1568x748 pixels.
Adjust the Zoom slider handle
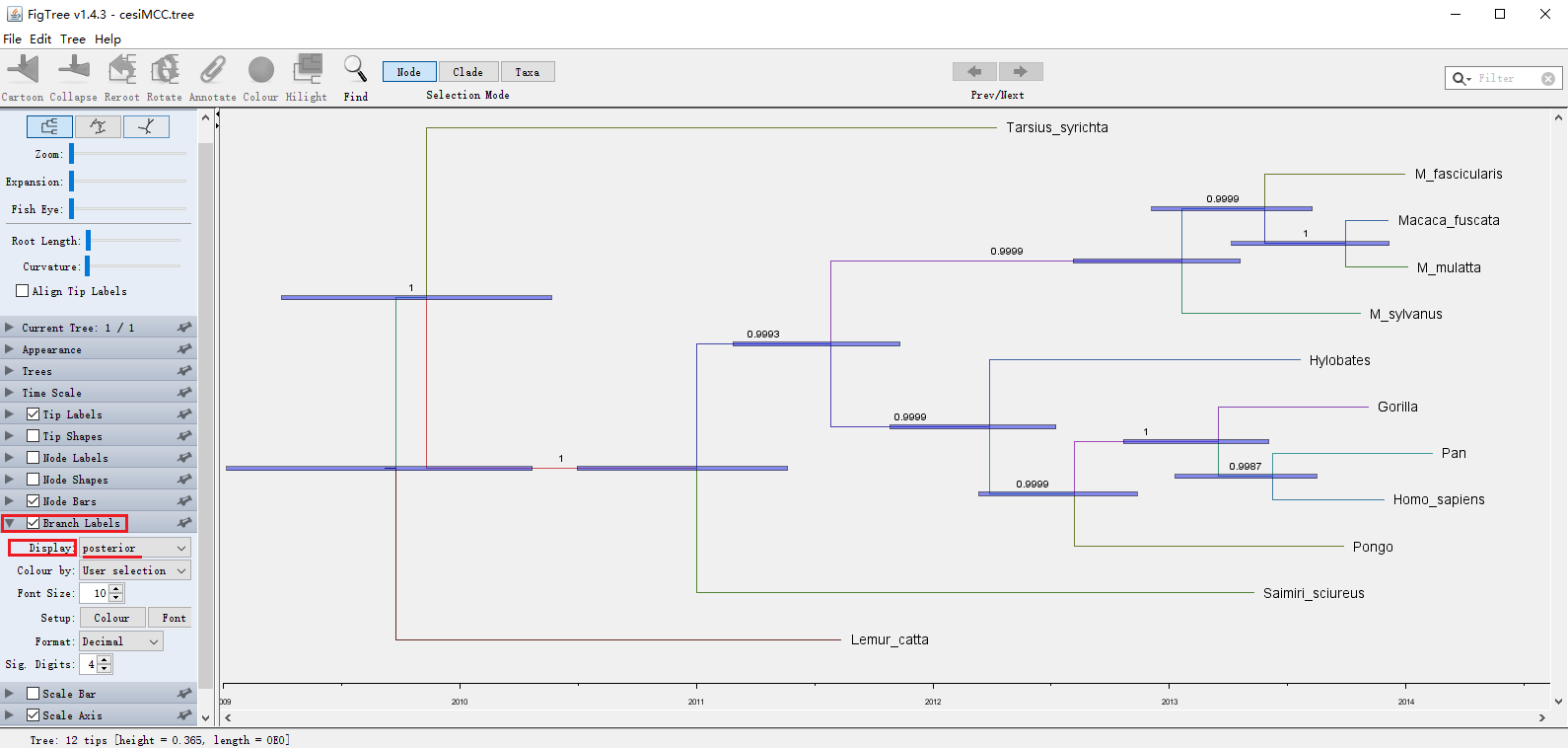click(x=71, y=154)
